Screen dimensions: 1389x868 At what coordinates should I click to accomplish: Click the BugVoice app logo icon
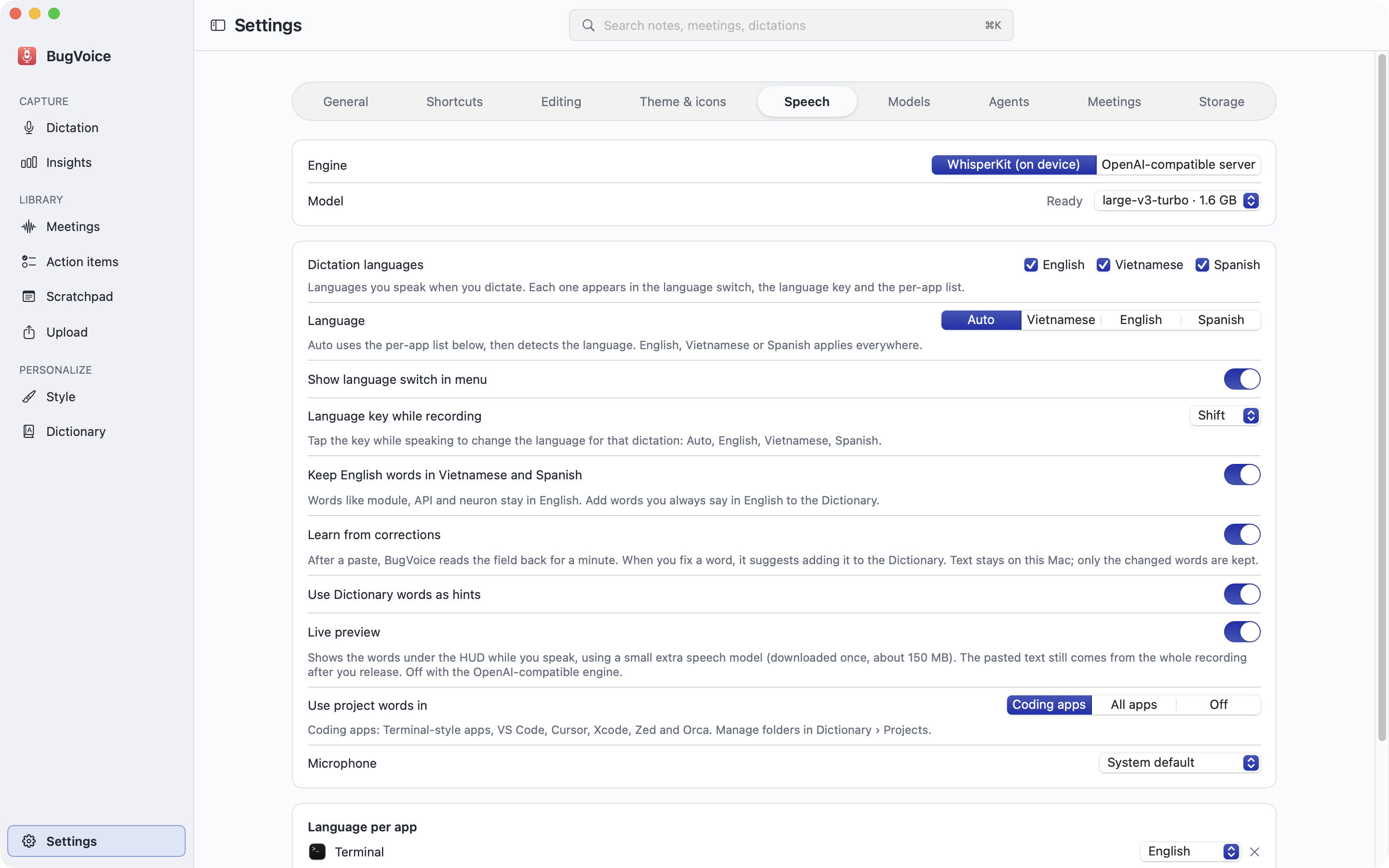click(27, 55)
